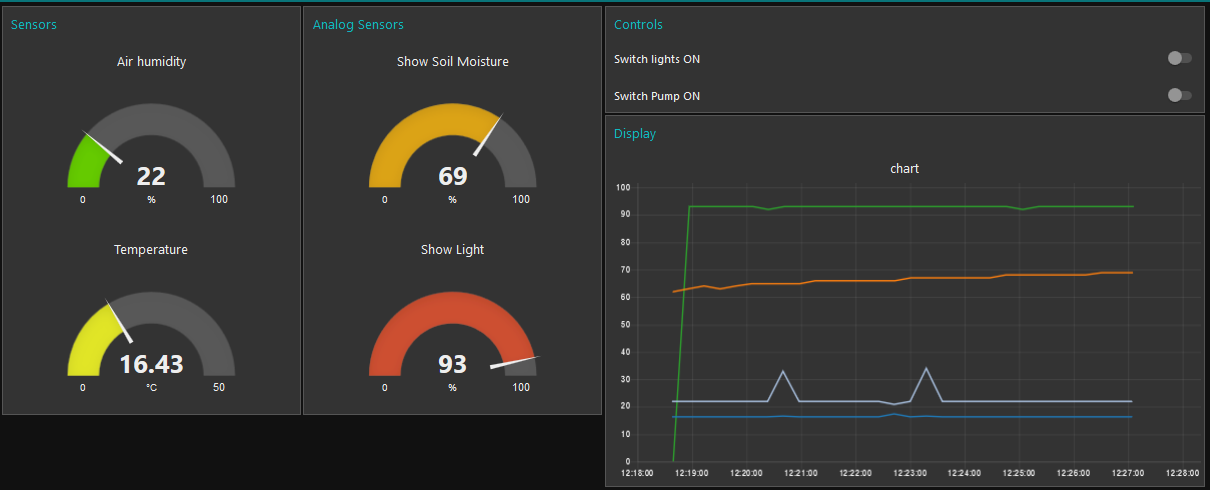Click the °C unit under Temperature gauge

click(x=151, y=387)
